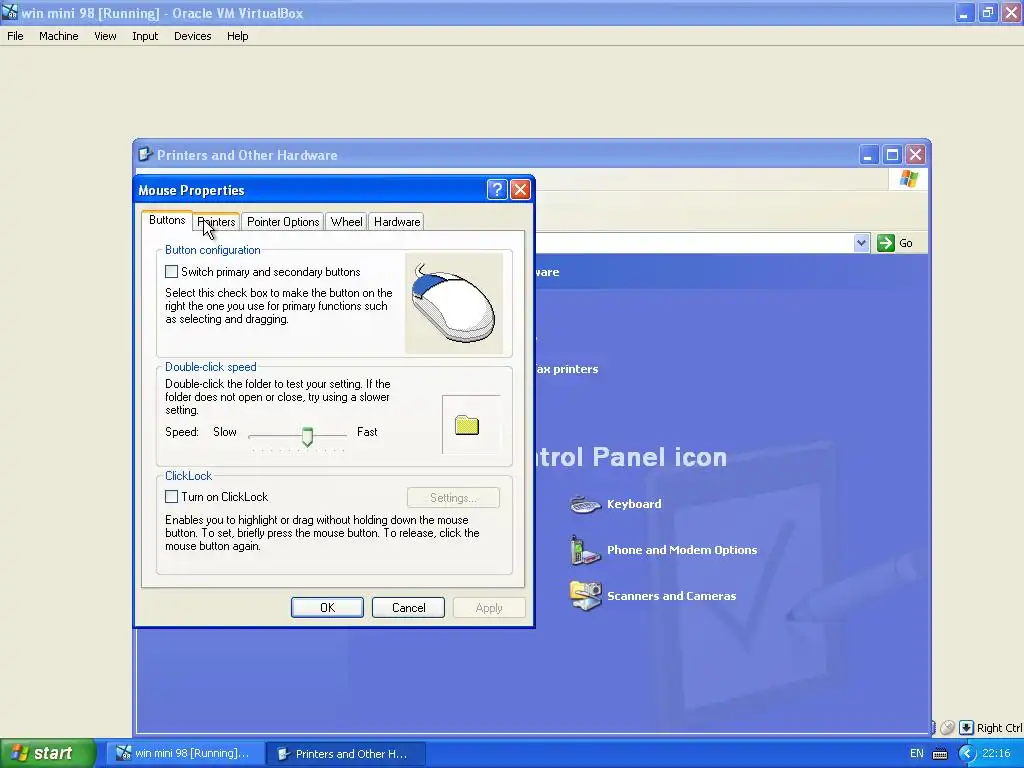Click the yellow test folder icon
The width and height of the screenshot is (1024, 768).
[467, 426]
